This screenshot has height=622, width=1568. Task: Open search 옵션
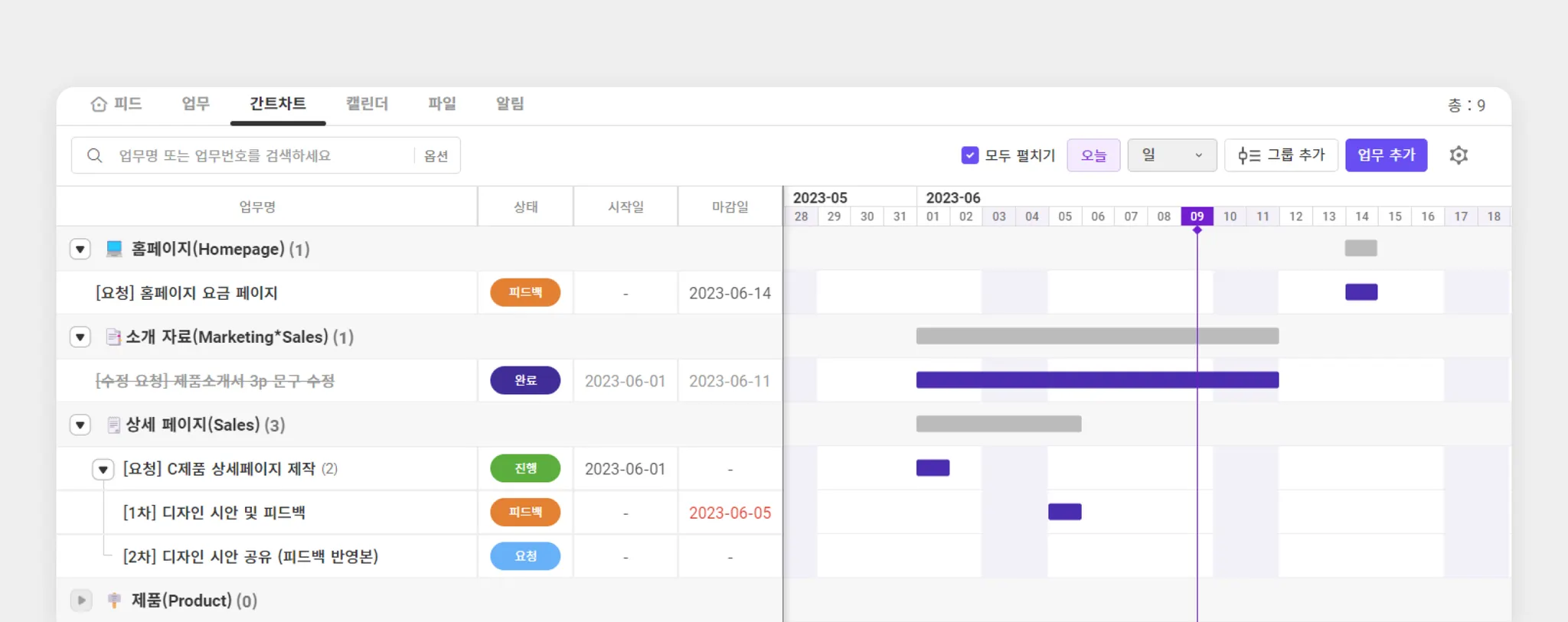[x=436, y=156]
